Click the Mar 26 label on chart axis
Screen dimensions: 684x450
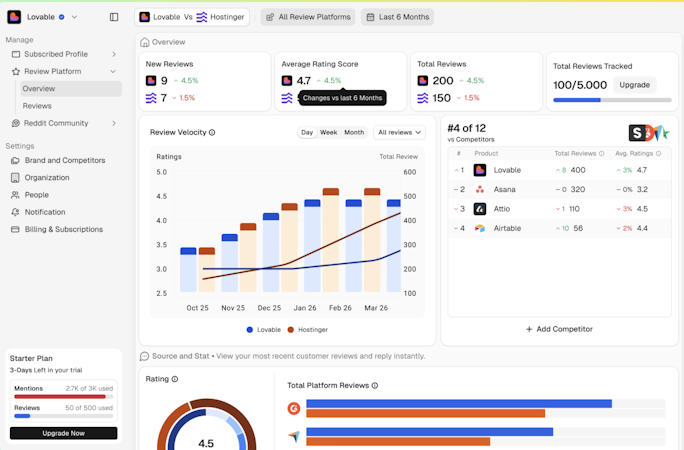[x=376, y=308]
